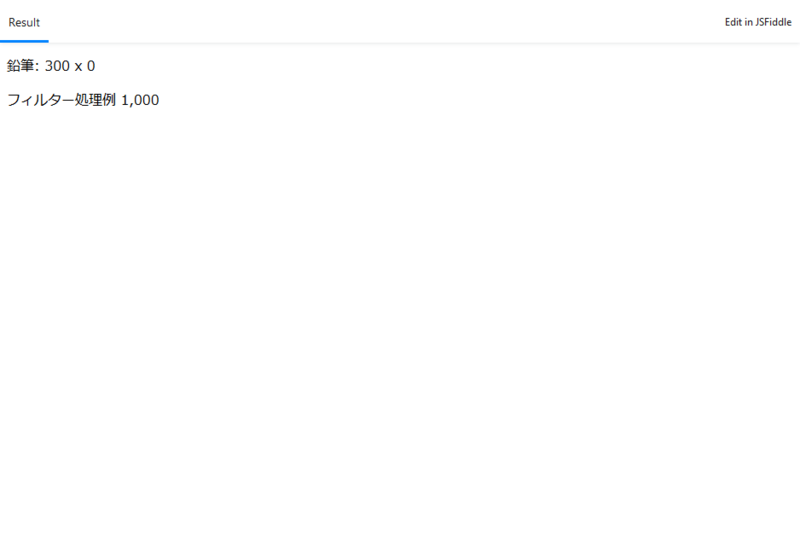Screen dimensions: 800x556
Task: Click the 処理例 kanji characters
Action: click(x=96, y=100)
